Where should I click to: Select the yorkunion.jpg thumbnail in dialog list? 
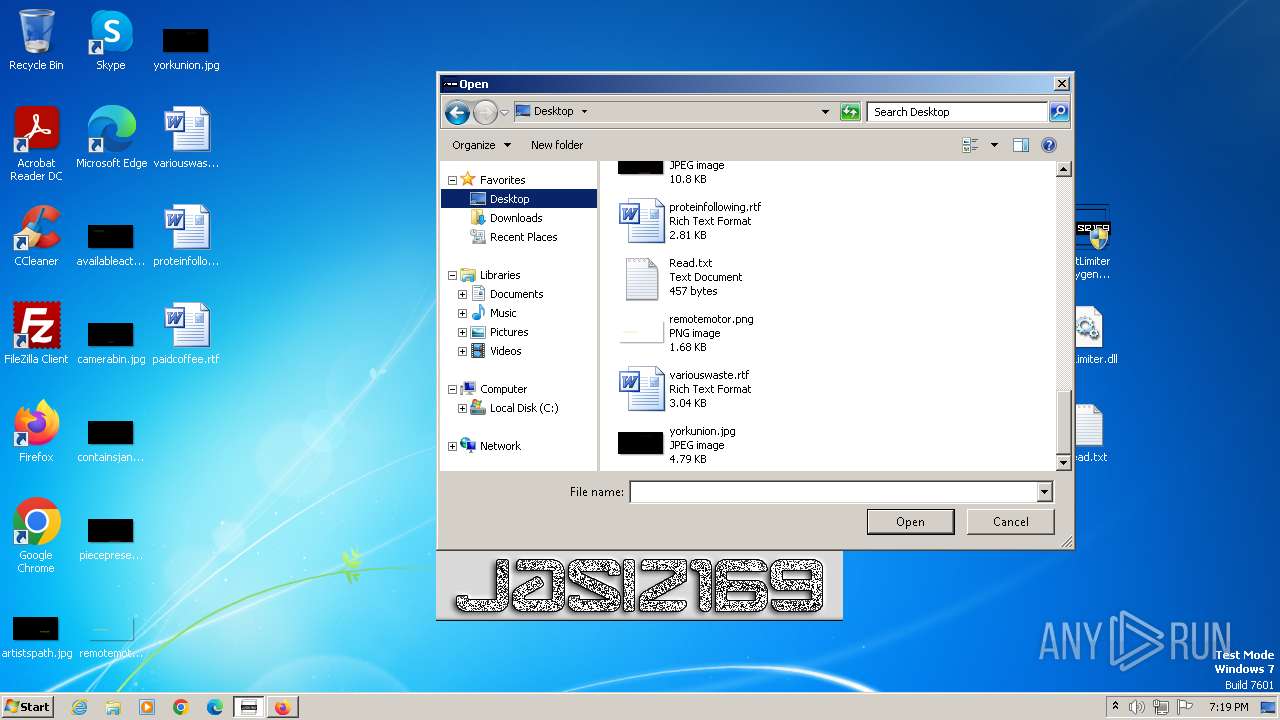coord(641,443)
